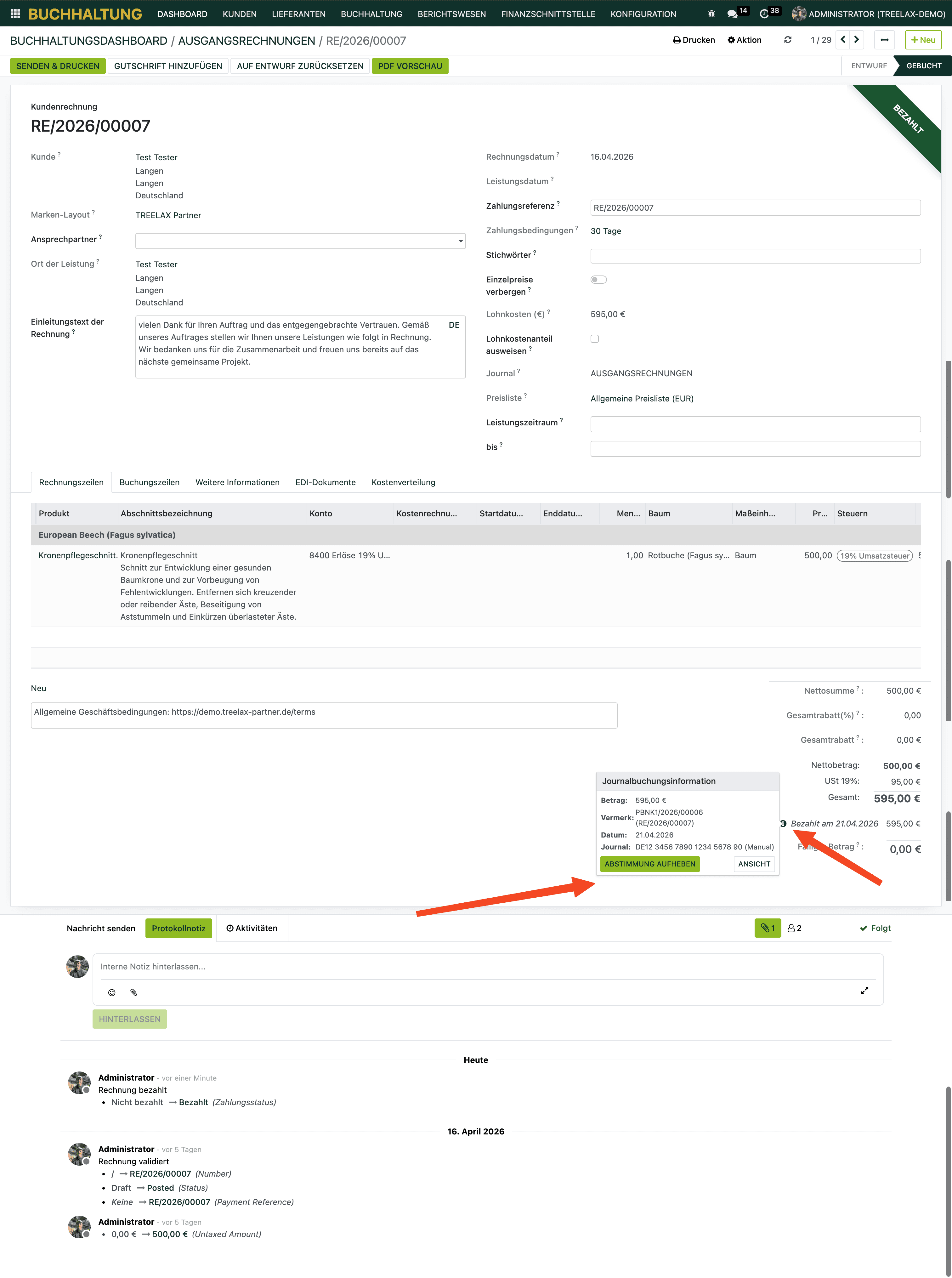
Task: Switch to the Buchungszeilen tab
Action: (x=149, y=482)
